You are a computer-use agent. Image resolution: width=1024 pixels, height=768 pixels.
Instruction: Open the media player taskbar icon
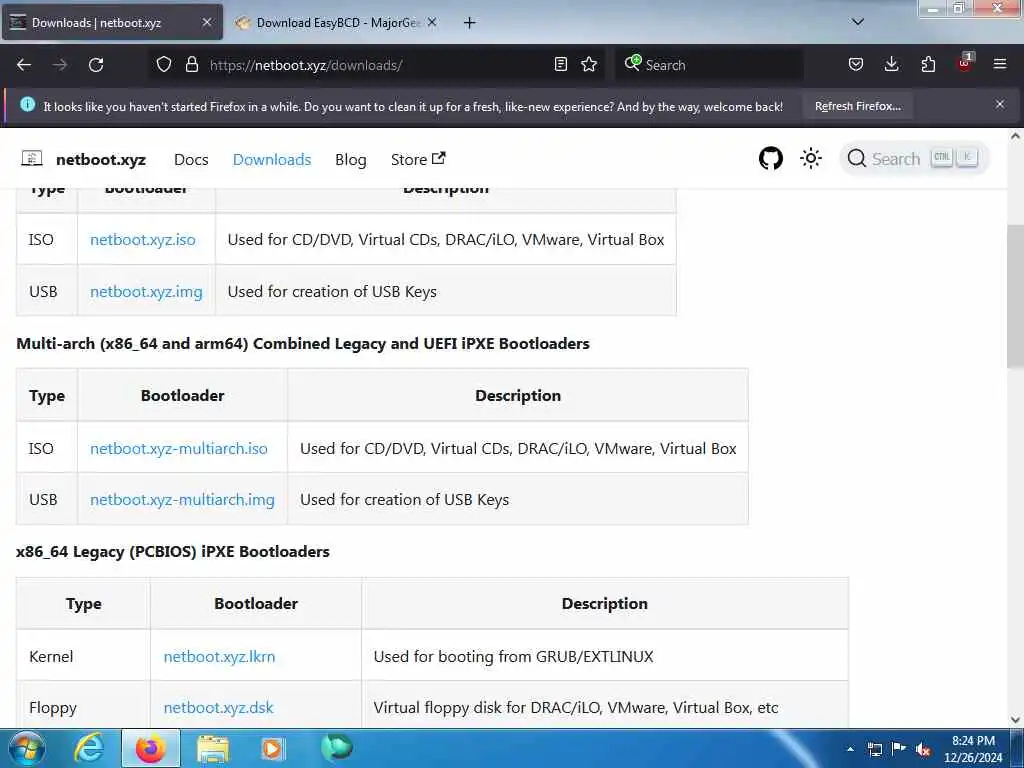coord(272,749)
